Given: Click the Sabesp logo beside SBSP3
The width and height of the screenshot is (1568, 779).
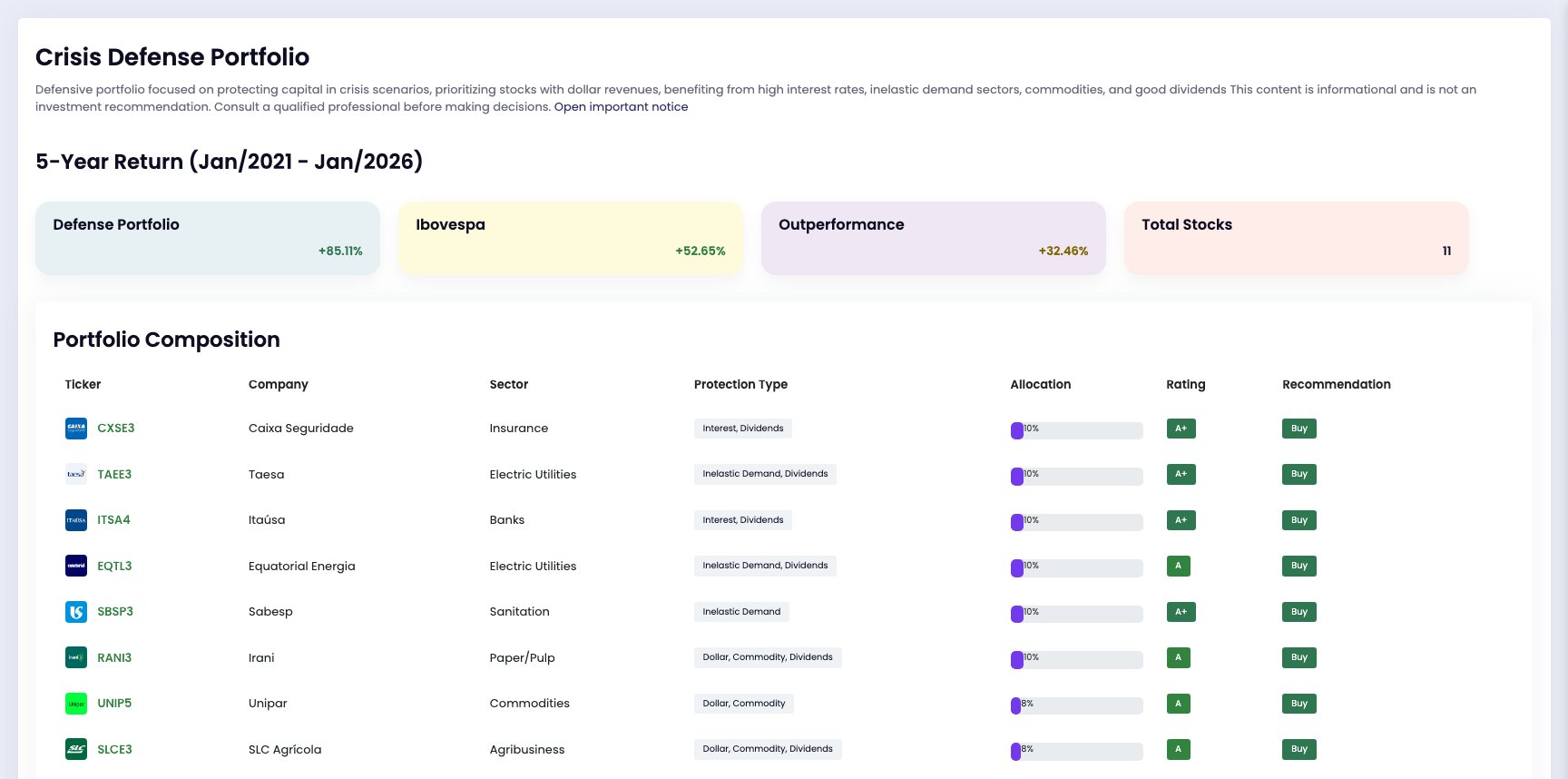Looking at the screenshot, I should click(x=76, y=612).
